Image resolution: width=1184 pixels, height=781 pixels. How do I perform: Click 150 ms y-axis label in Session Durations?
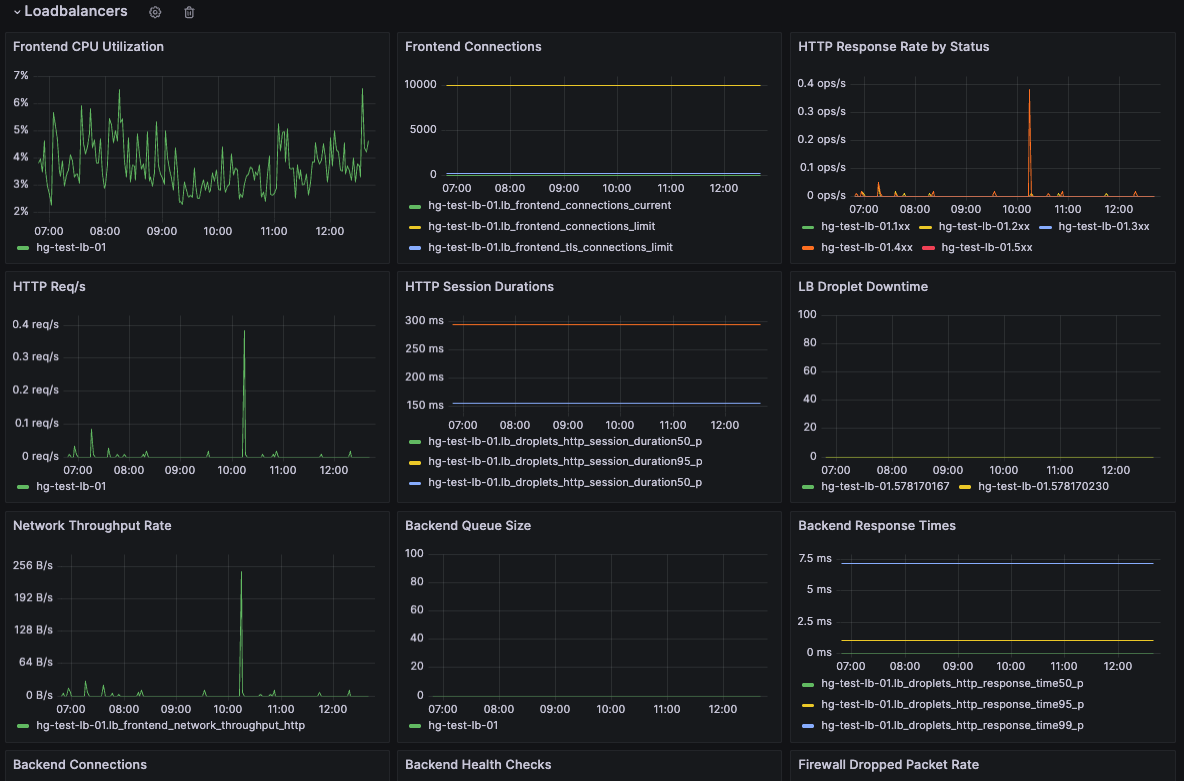point(425,405)
